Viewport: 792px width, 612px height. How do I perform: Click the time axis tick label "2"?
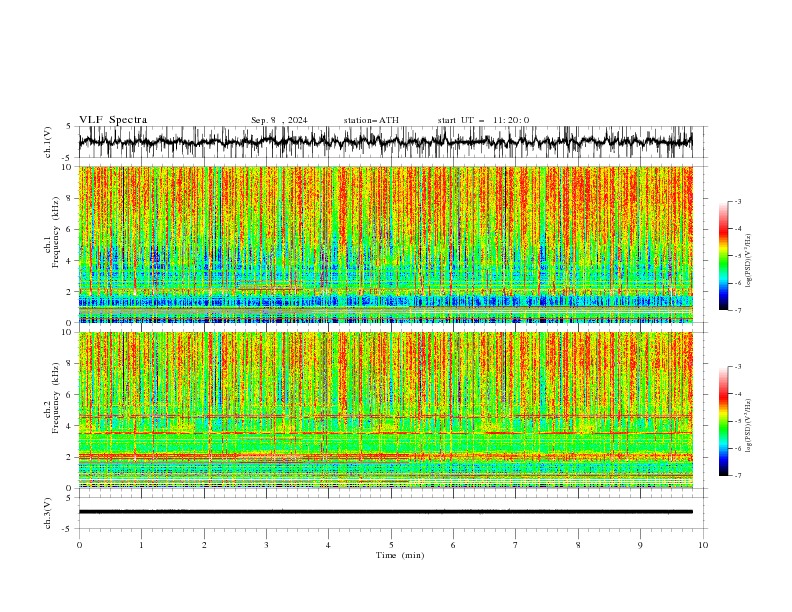(204, 545)
